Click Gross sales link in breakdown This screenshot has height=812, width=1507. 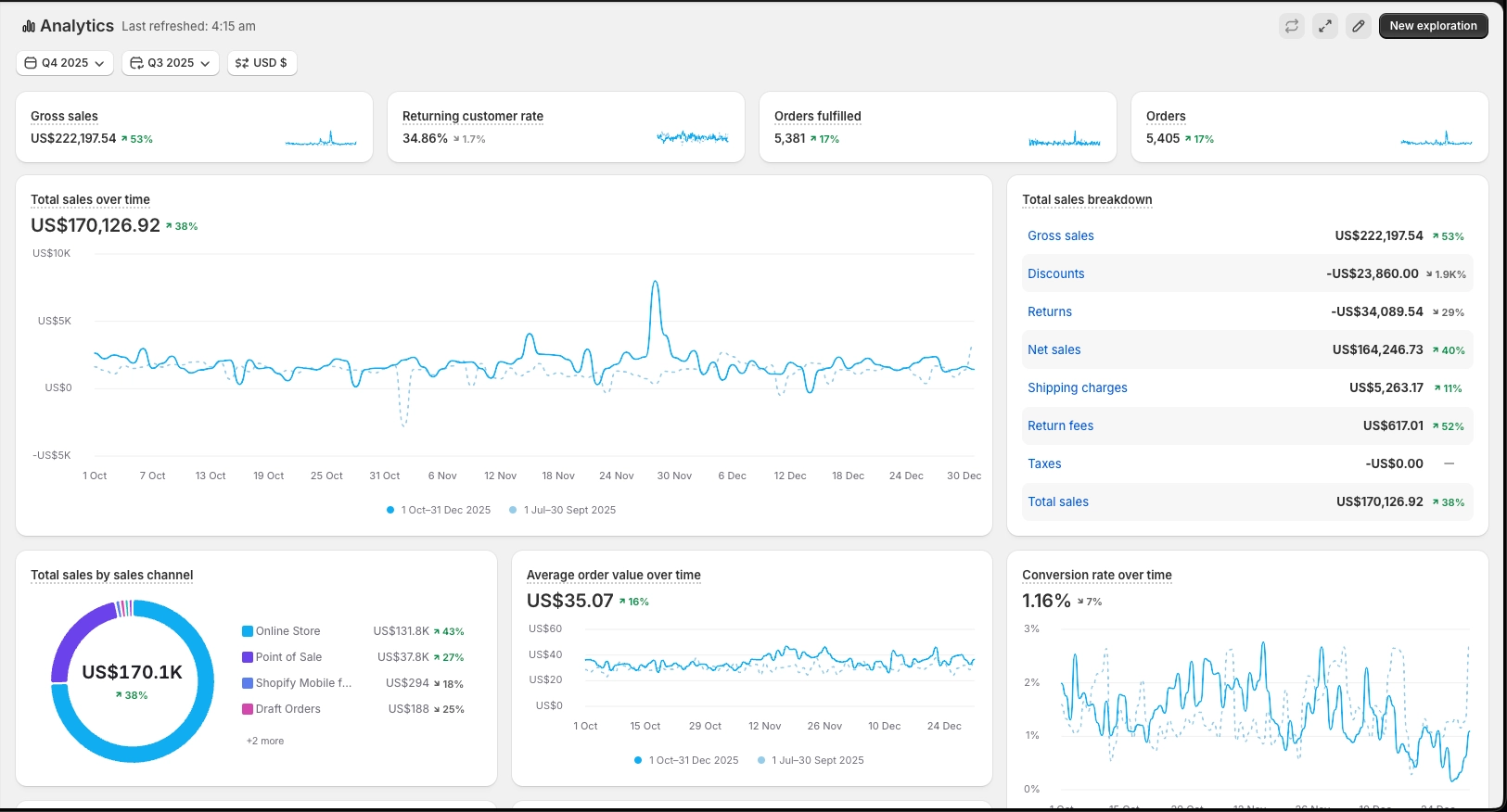pyautogui.click(x=1061, y=235)
